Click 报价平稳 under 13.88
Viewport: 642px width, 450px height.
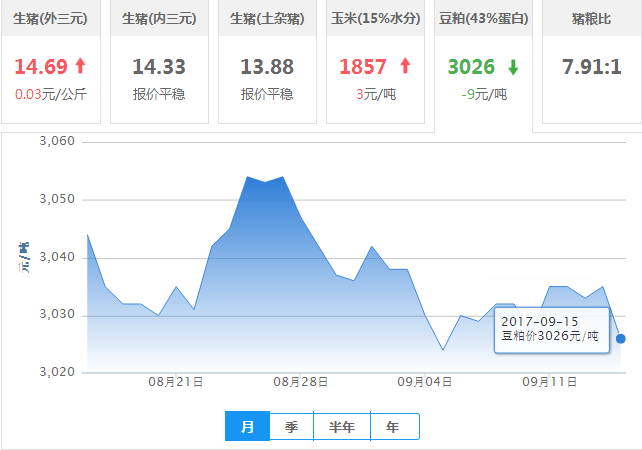click(x=267, y=94)
